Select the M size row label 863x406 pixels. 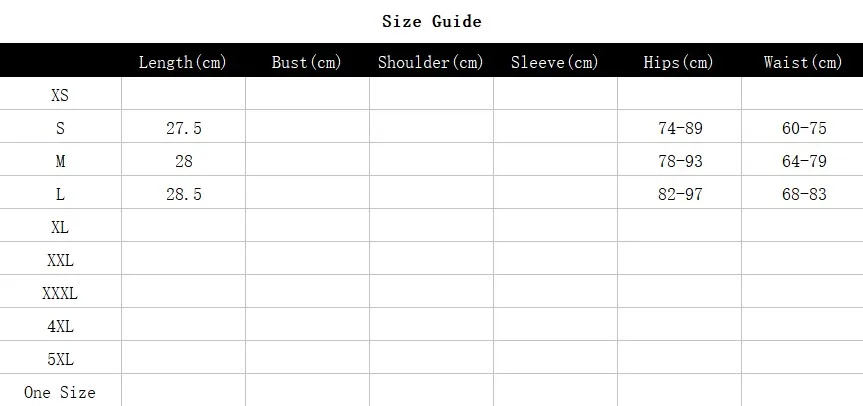point(60,161)
